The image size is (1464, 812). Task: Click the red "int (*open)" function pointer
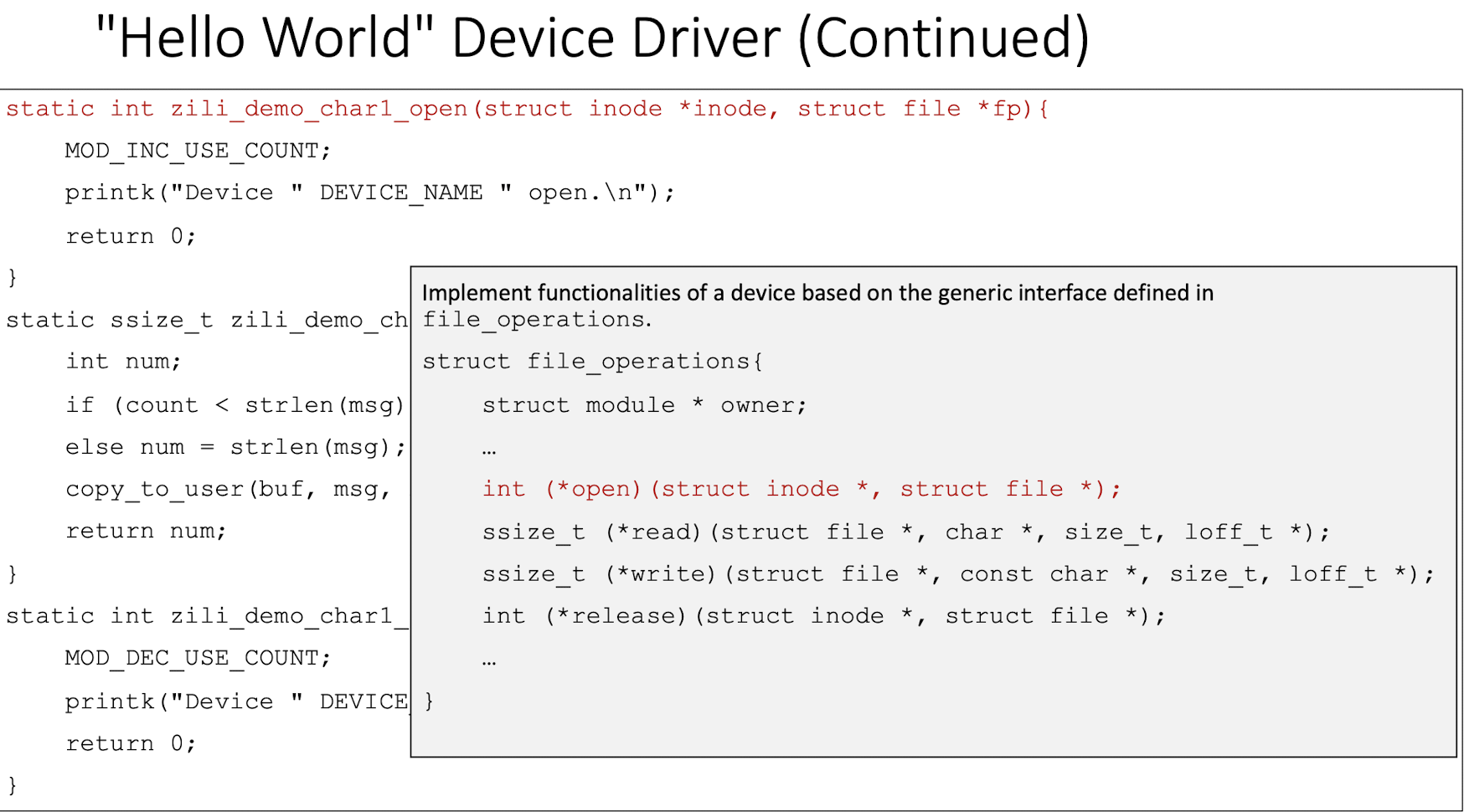(801, 489)
